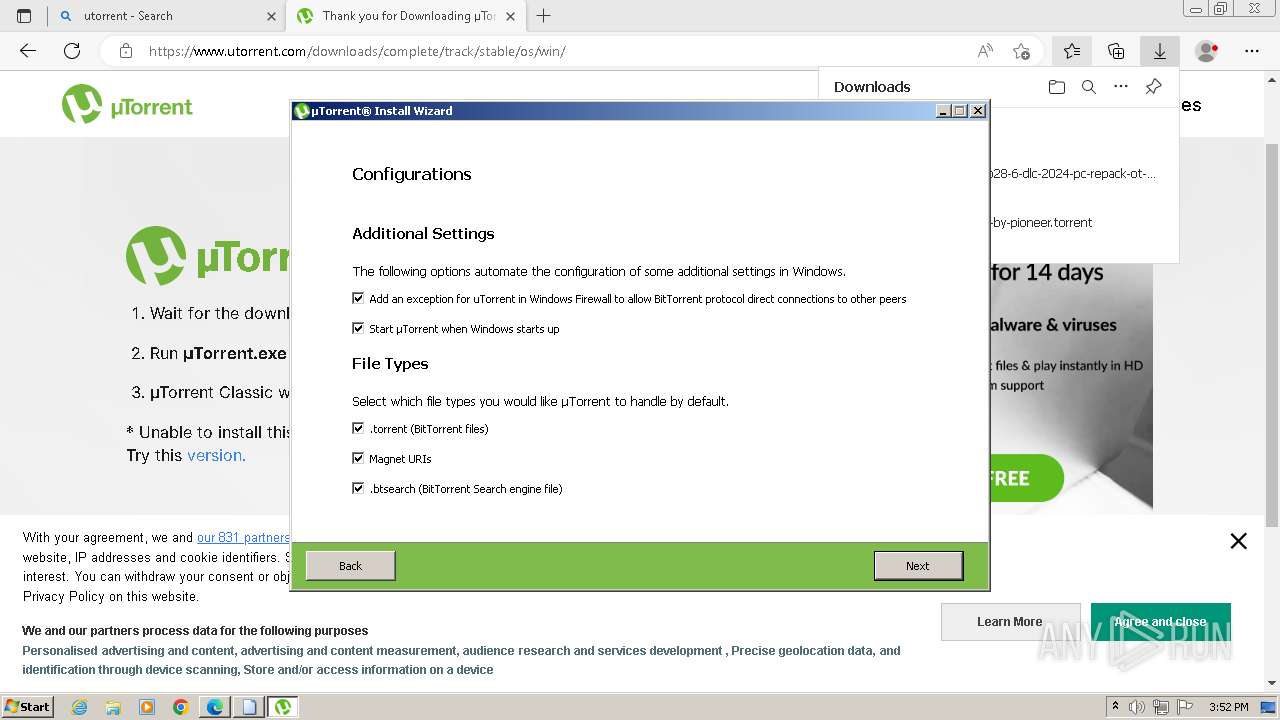
Task: Open the network status tray icon
Action: (1160, 707)
